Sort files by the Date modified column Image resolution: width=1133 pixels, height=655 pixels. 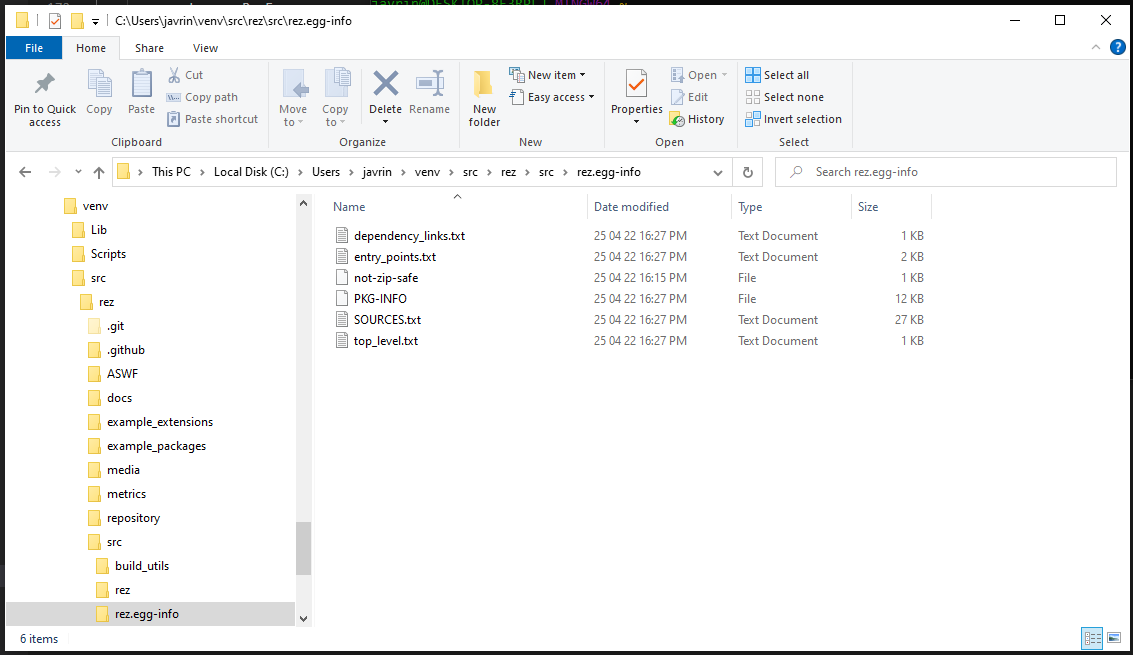pos(631,207)
